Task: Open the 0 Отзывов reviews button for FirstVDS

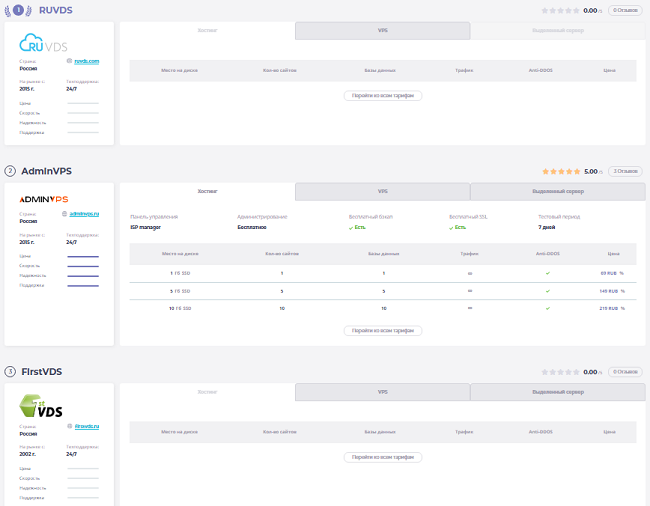Action: click(625, 372)
